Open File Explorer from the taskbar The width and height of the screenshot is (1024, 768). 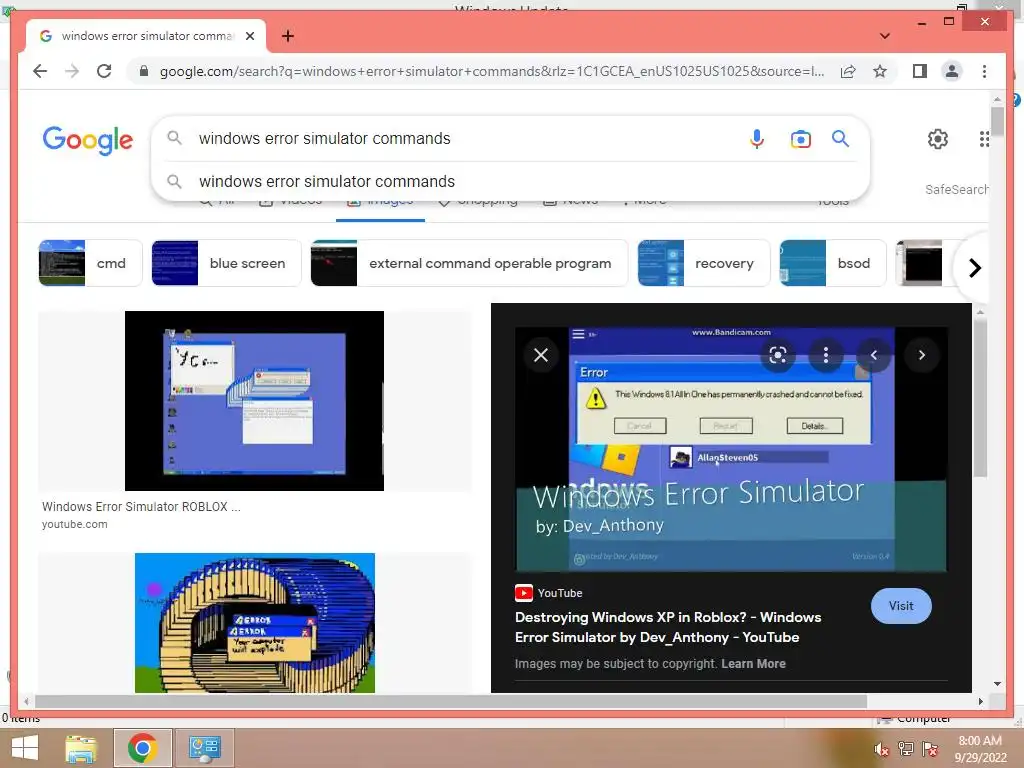click(82, 748)
